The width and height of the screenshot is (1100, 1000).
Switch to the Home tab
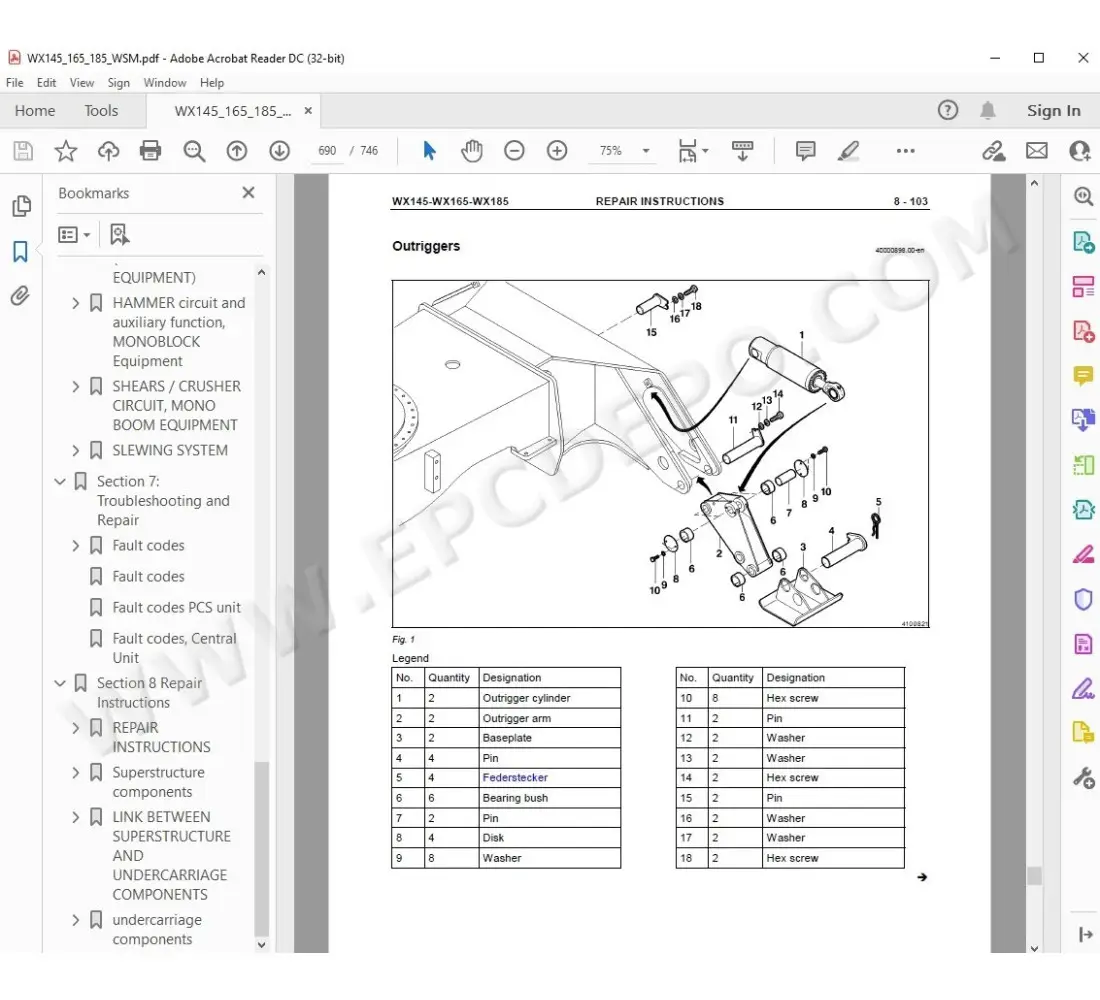(35, 111)
